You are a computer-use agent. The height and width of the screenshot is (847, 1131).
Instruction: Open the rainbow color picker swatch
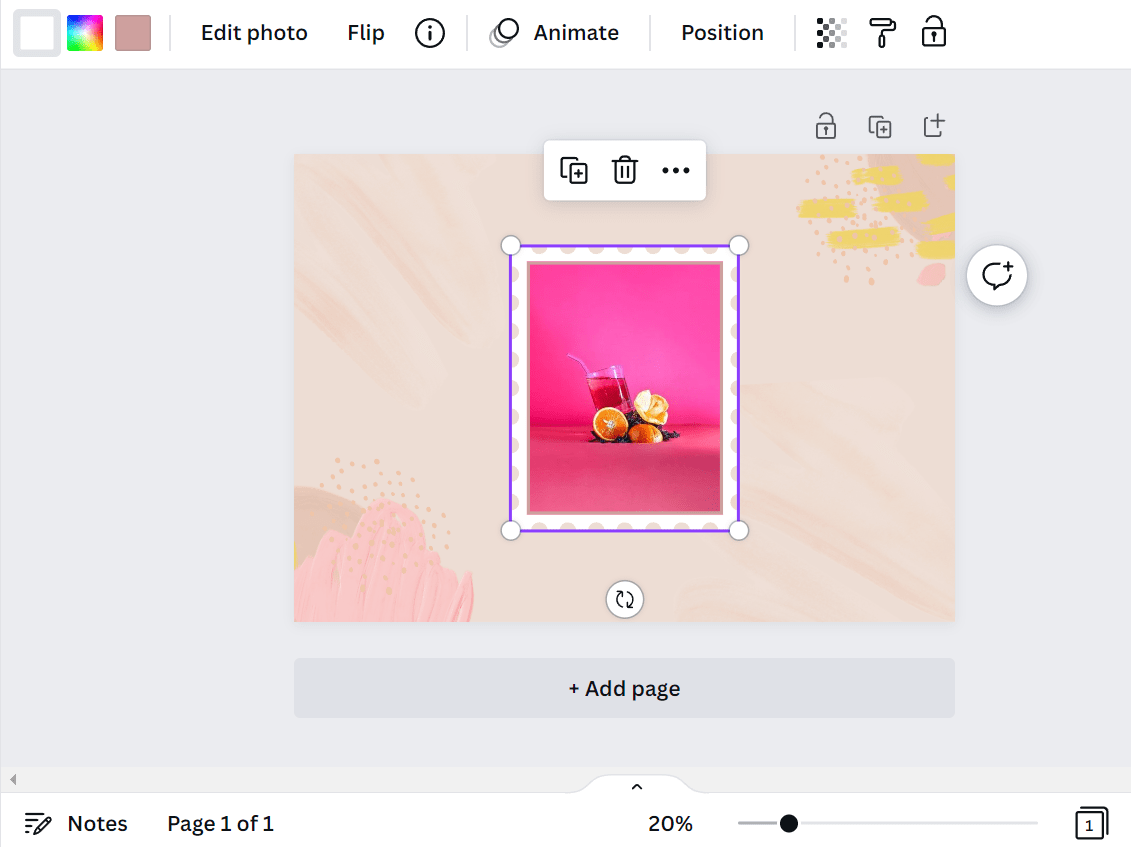[85, 32]
